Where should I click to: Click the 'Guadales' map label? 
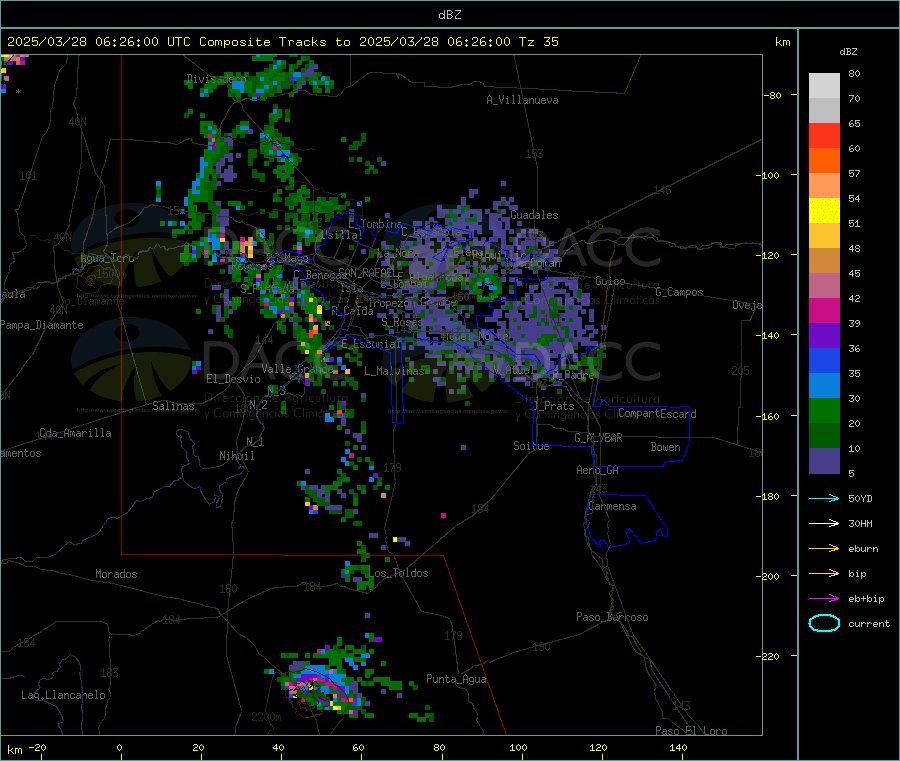tap(534, 215)
